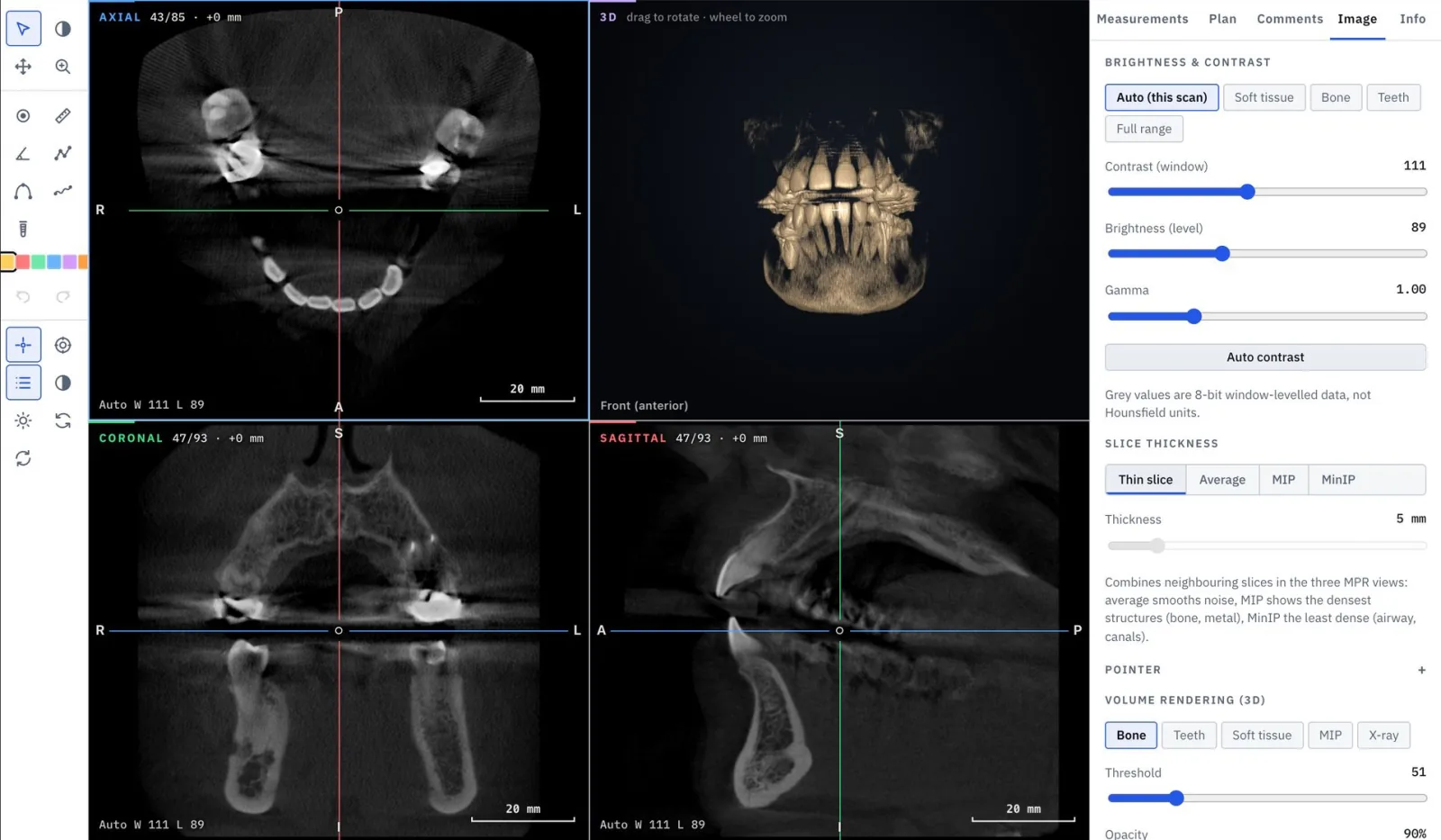Image resolution: width=1441 pixels, height=840 pixels.
Task: Click the brightness sun icon
Action: point(23,421)
